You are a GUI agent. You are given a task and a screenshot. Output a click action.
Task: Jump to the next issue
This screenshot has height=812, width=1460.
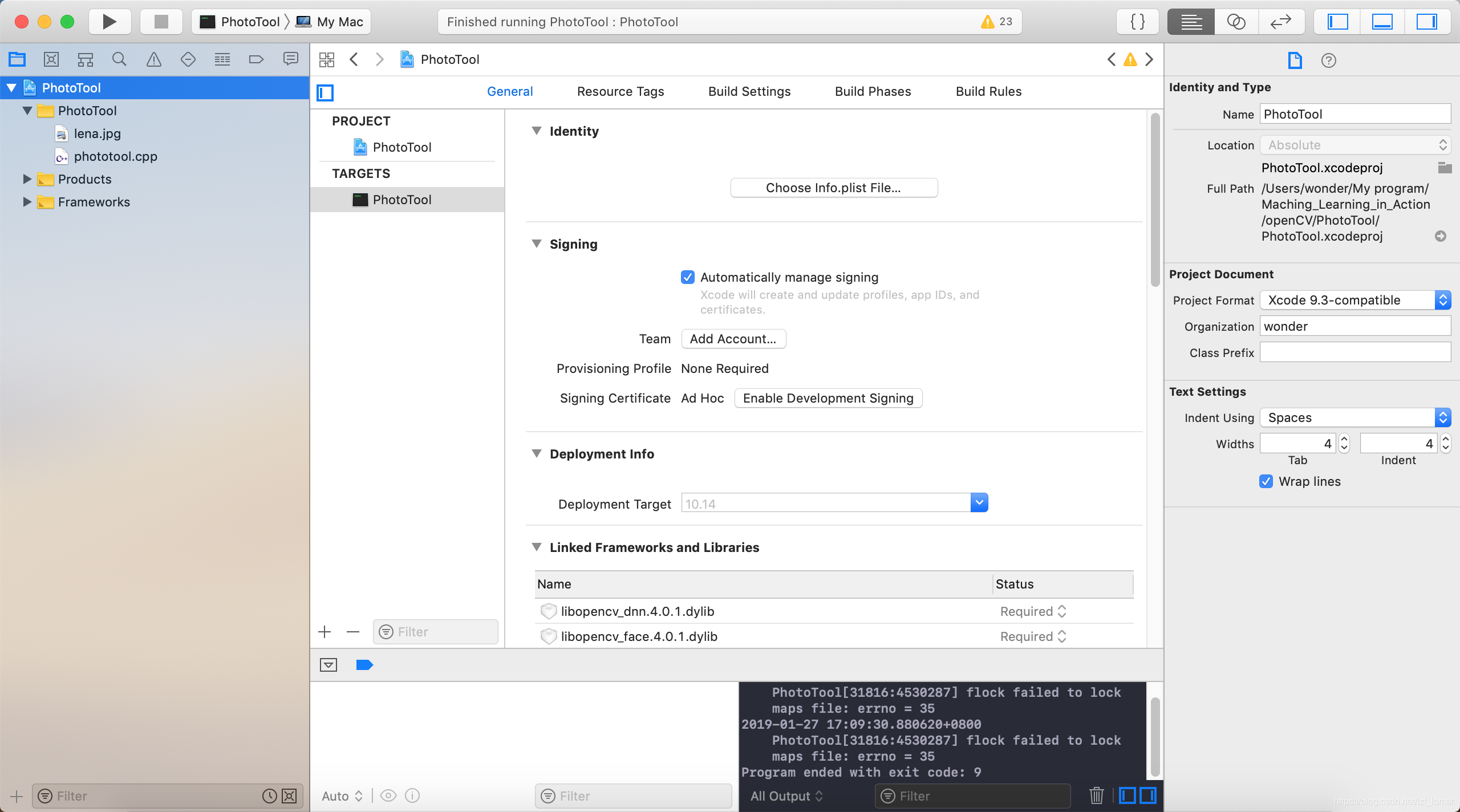point(1149,59)
